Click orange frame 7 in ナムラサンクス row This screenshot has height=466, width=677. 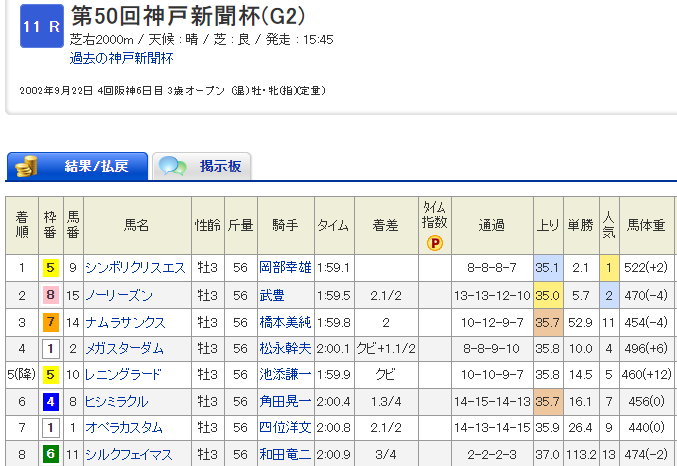pyautogui.click(x=51, y=322)
